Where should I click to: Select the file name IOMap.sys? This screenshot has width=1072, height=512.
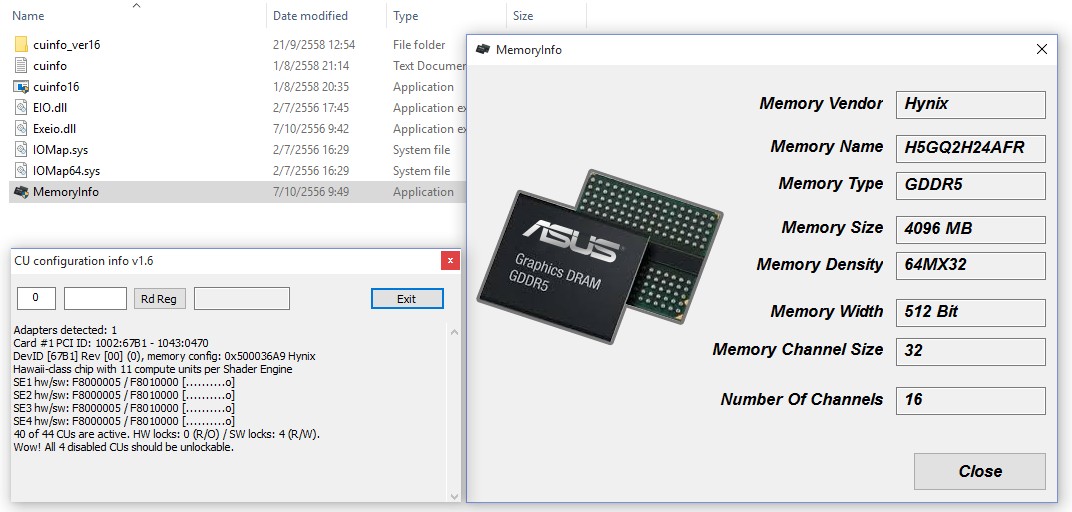[x=60, y=150]
